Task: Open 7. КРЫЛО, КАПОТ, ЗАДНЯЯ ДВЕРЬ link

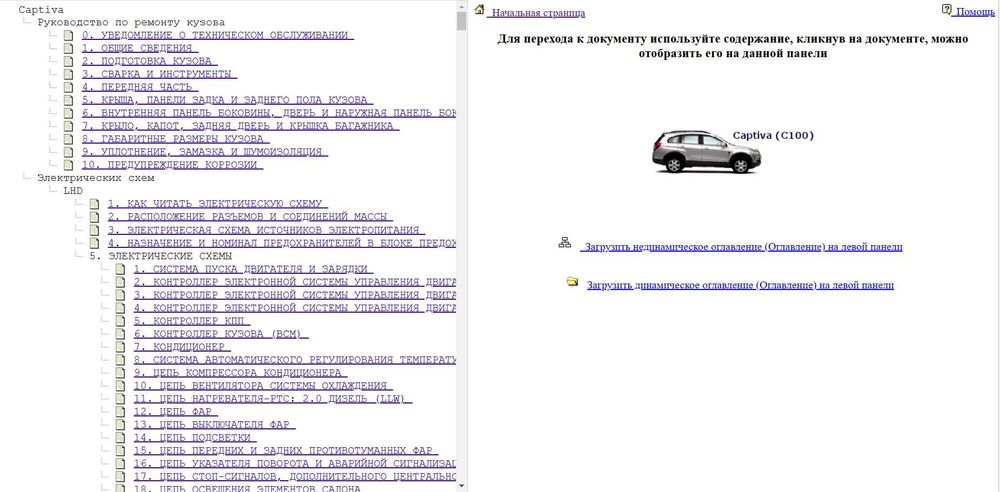Action: [240, 126]
